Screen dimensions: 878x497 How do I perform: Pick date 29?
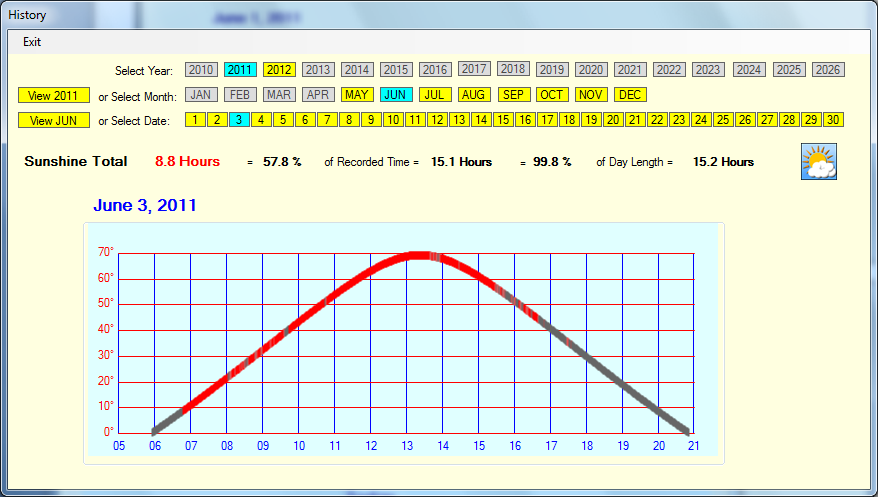click(x=811, y=120)
